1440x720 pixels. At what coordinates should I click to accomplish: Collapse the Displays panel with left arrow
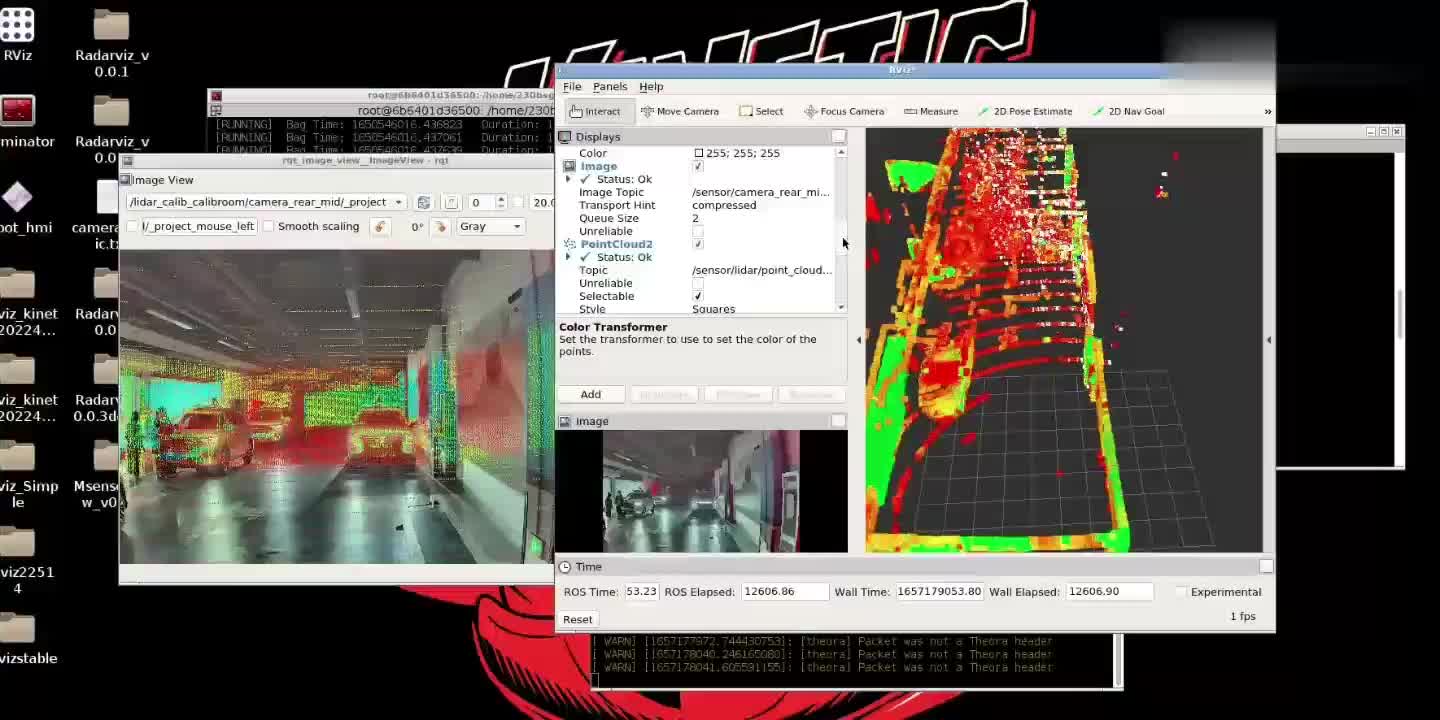[x=858, y=340]
